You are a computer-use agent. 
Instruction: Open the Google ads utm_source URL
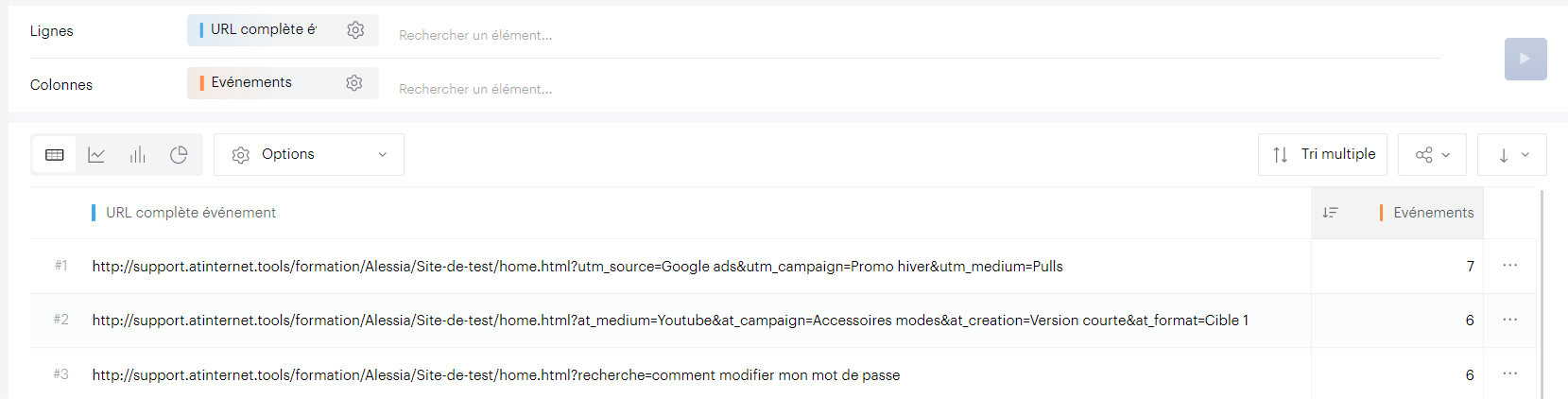coord(577,267)
